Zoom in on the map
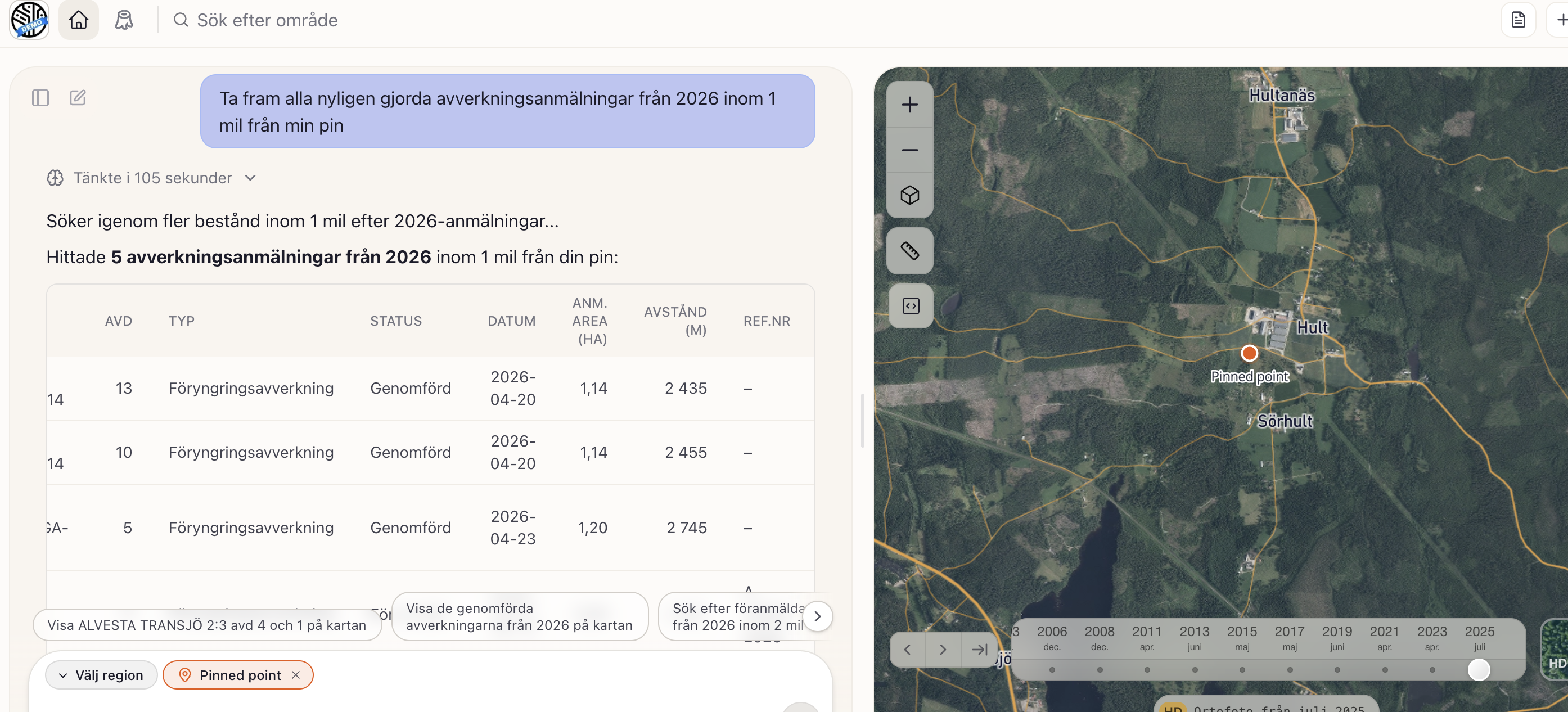Screen dimensions: 1568x712 tap(909, 105)
